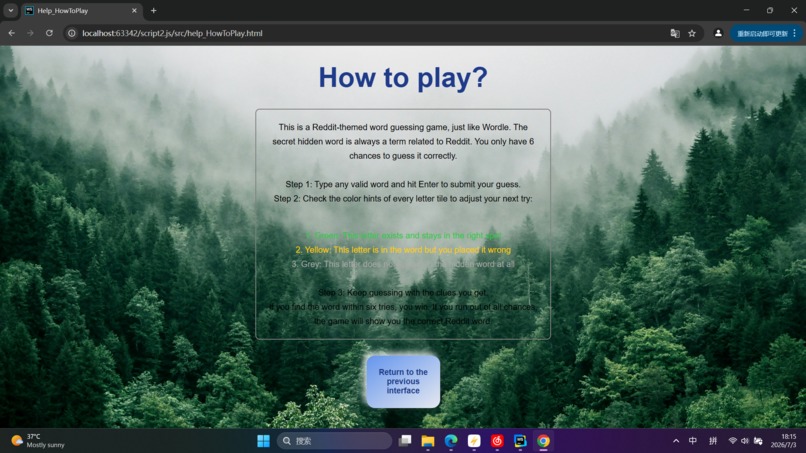Screen dimensions: 806x453
Task: Bookmark this page with the star icon
Action: 692,33
